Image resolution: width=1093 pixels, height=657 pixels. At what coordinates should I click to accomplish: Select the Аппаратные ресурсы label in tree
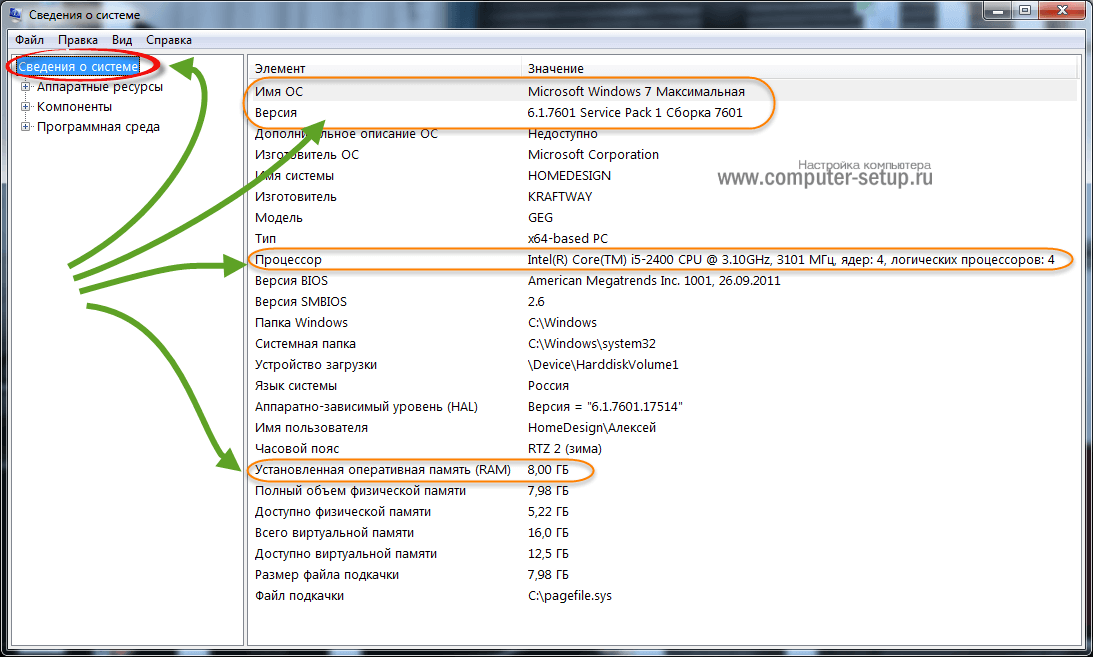[x=100, y=87]
